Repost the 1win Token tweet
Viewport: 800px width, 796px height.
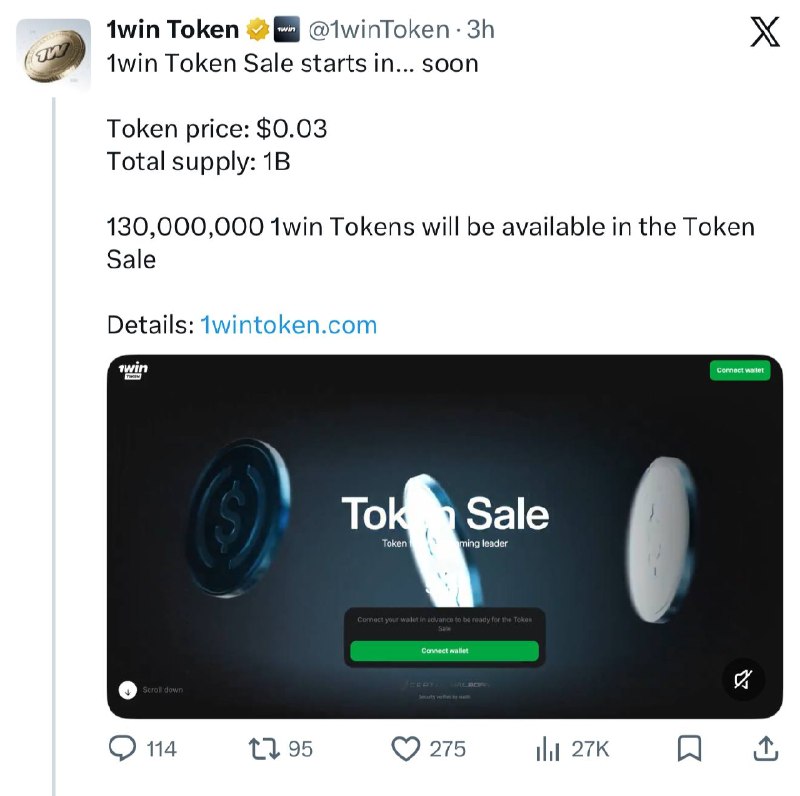[x=264, y=749]
